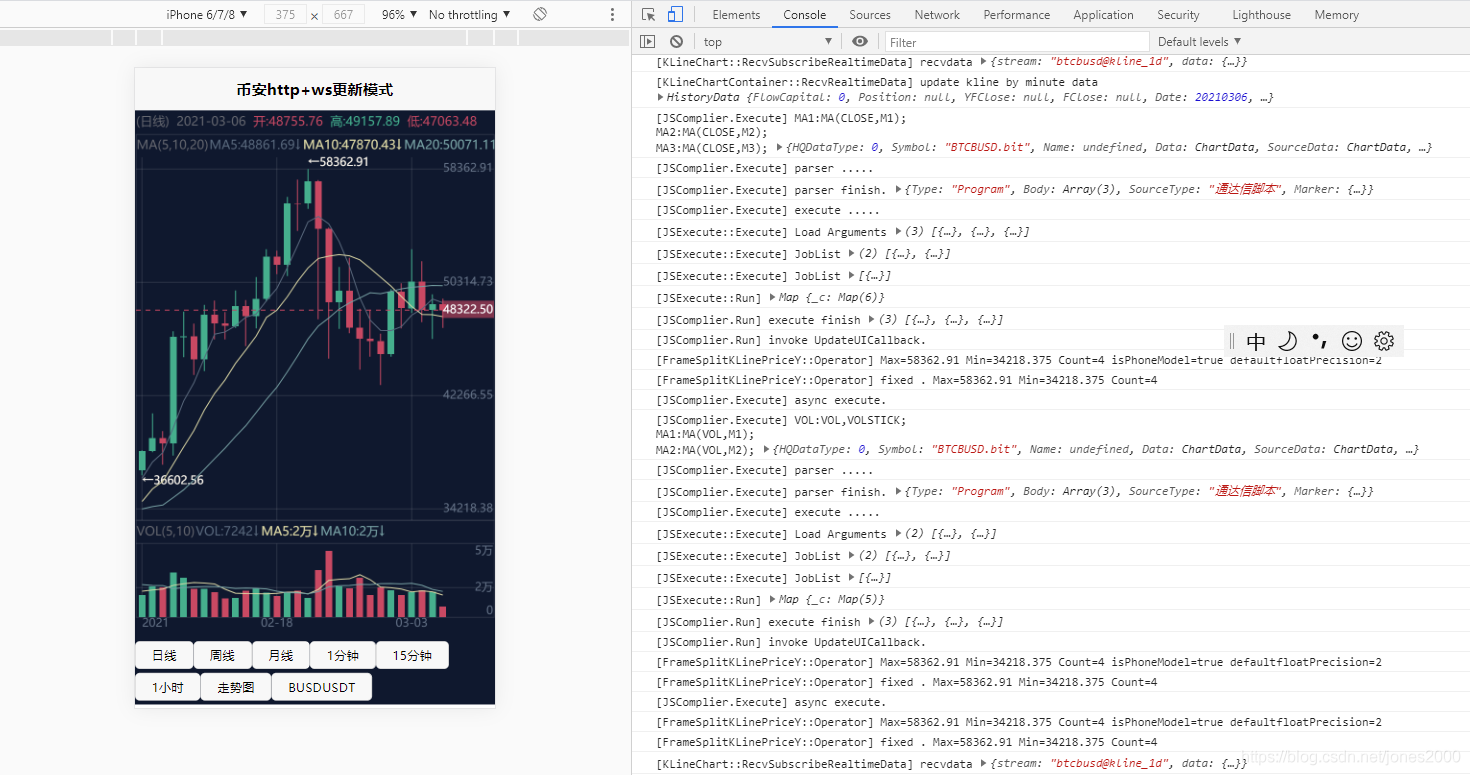Click the MA(5,10,20) indicator title
Image resolution: width=1470 pixels, height=775 pixels.
173,144
